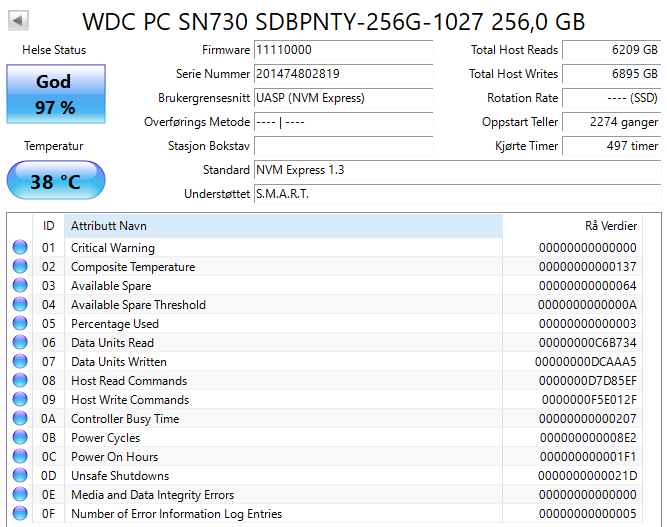
Task: Click the 38 °C temperature button
Action: tap(55, 182)
